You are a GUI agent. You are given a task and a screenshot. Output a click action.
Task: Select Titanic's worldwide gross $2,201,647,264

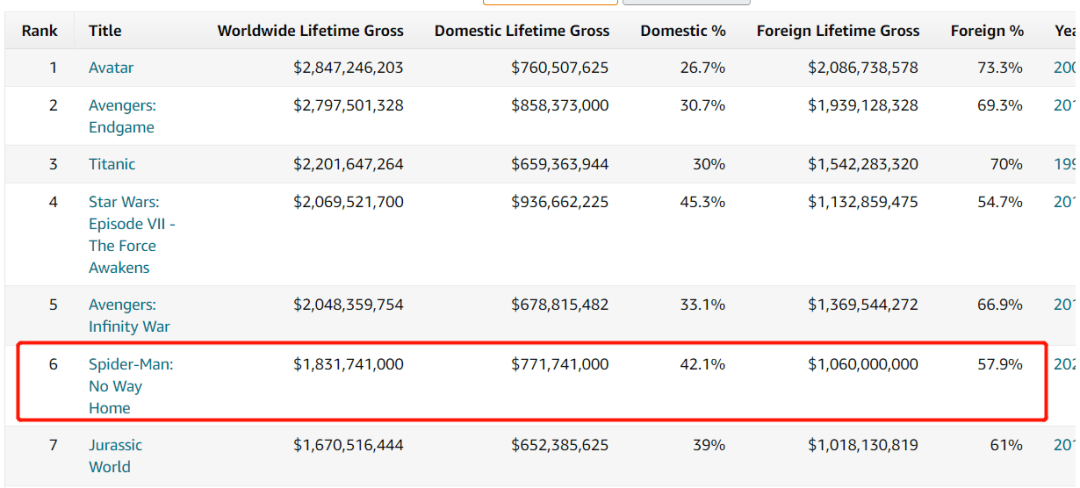coord(349,164)
